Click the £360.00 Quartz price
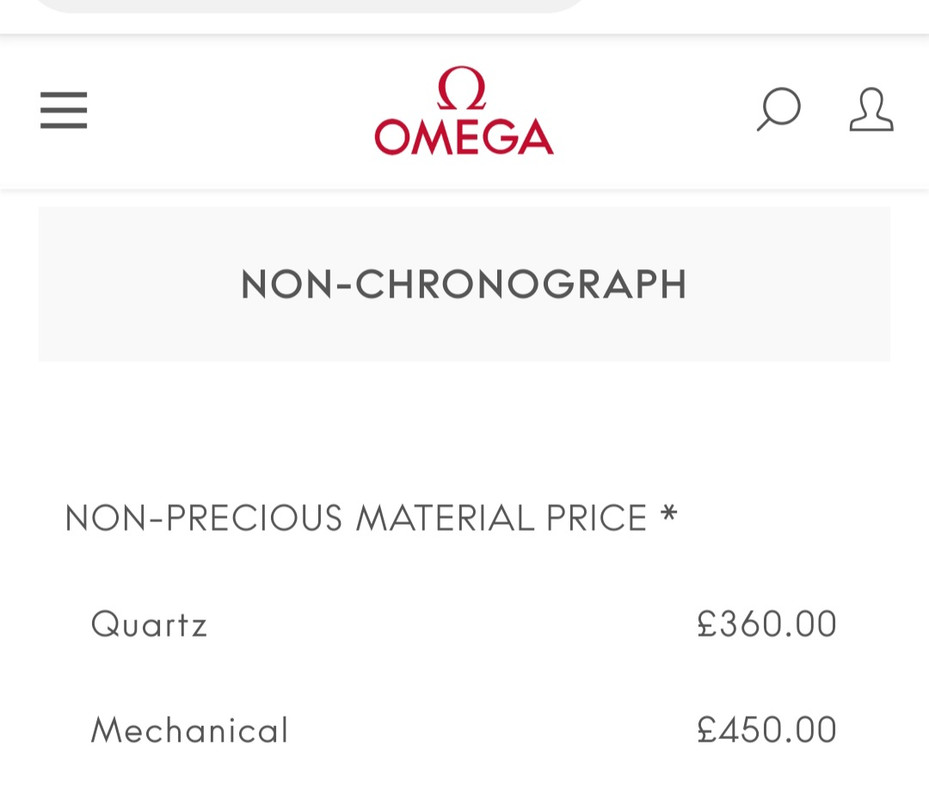Viewport: 929px width, 800px height. coord(767,624)
